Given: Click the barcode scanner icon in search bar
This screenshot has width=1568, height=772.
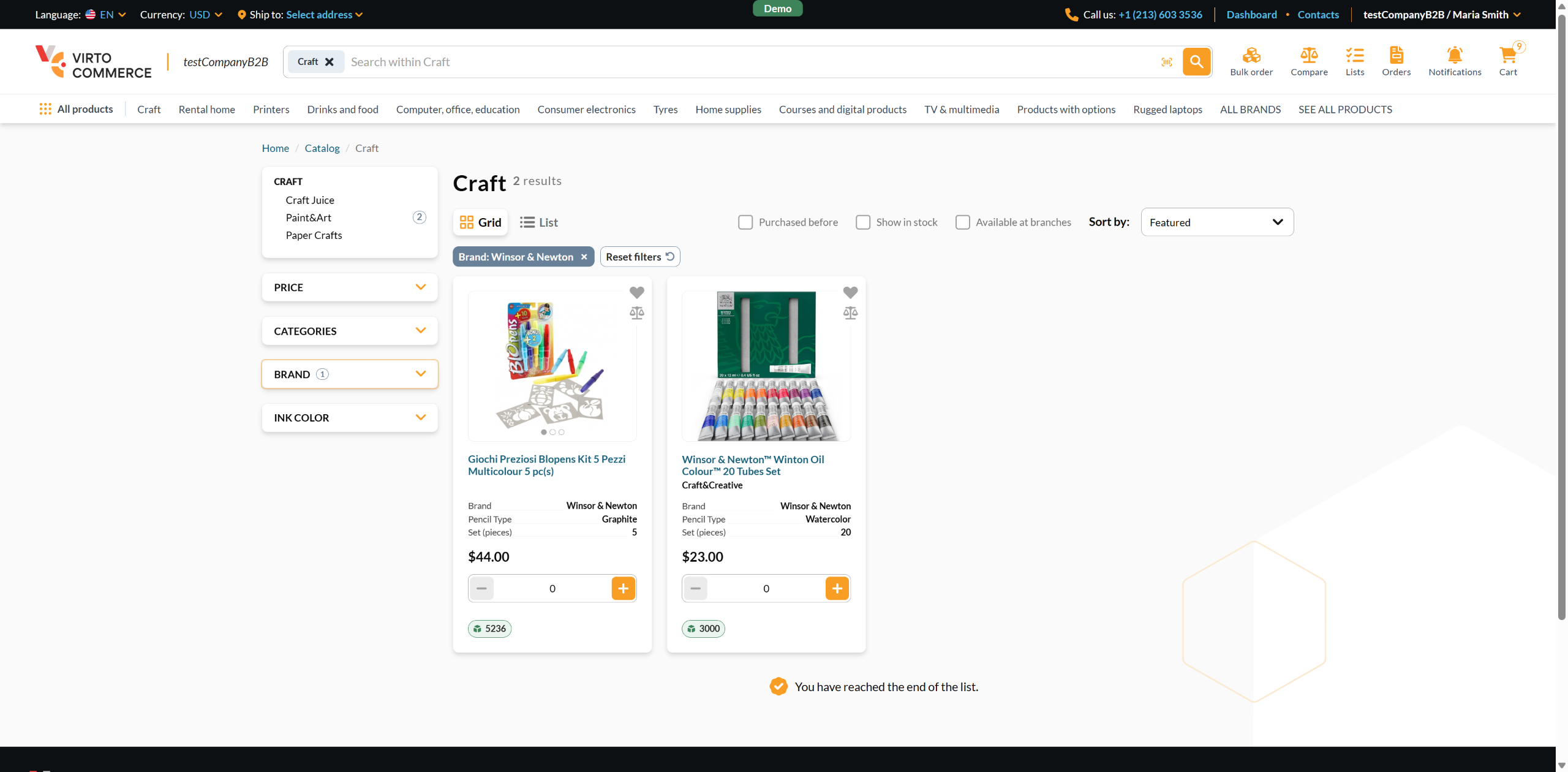Looking at the screenshot, I should point(1167,62).
